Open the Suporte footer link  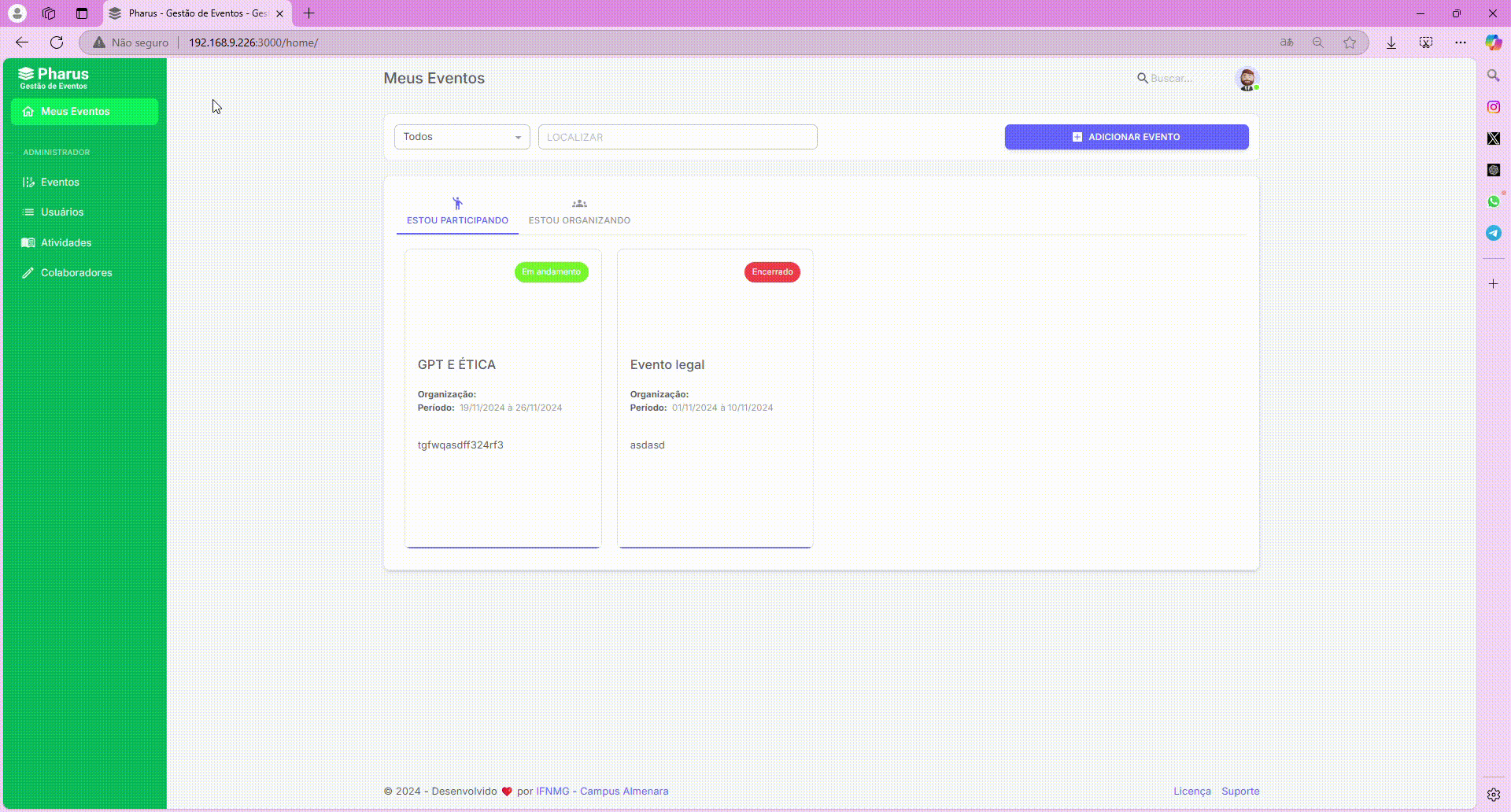click(x=1240, y=792)
